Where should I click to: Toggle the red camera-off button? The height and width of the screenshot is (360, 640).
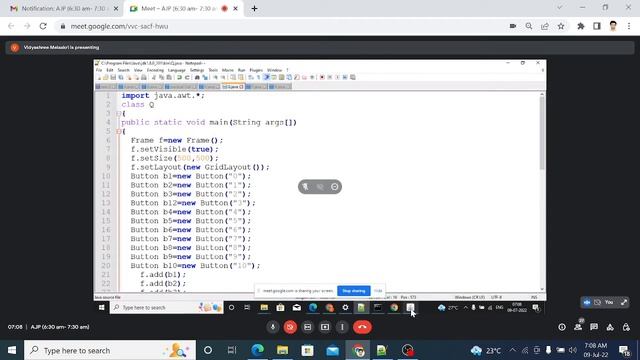pos(290,327)
